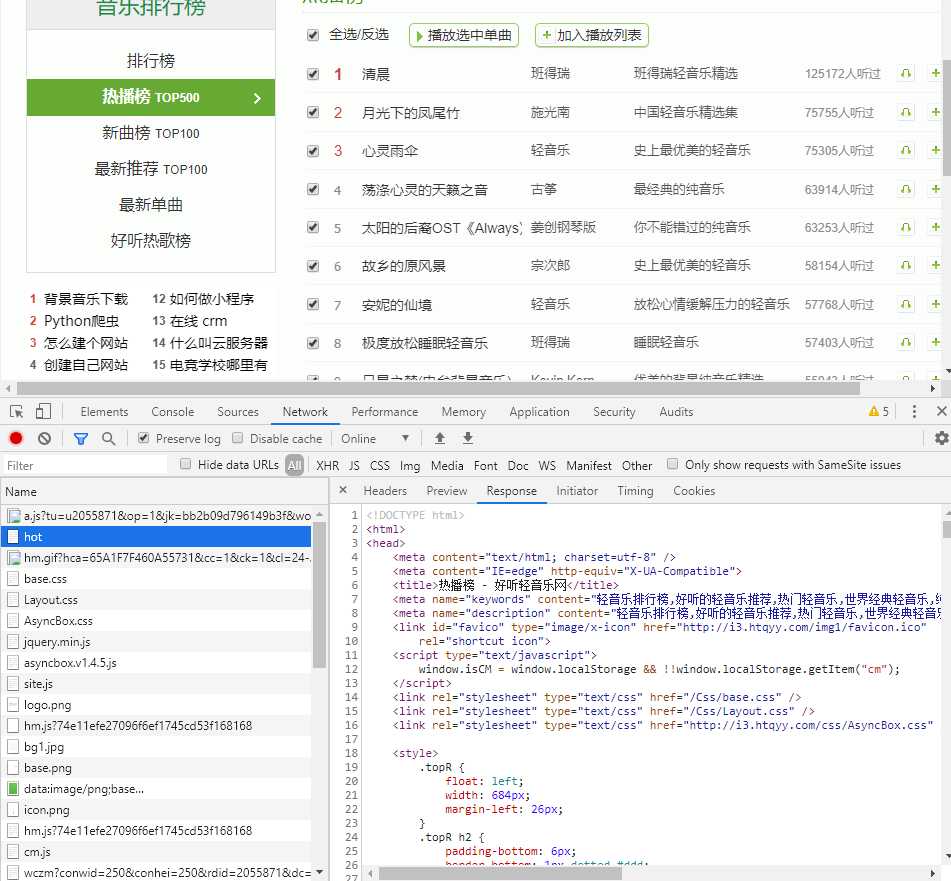951x881 pixels.
Task: Close the request details pane
Action: 343,490
